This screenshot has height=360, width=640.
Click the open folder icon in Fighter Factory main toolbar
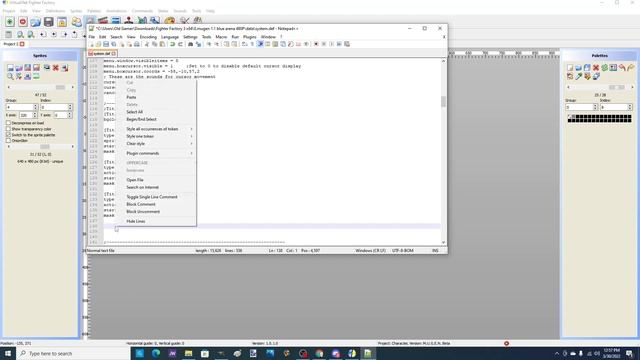pyautogui.click(x=36, y=22)
